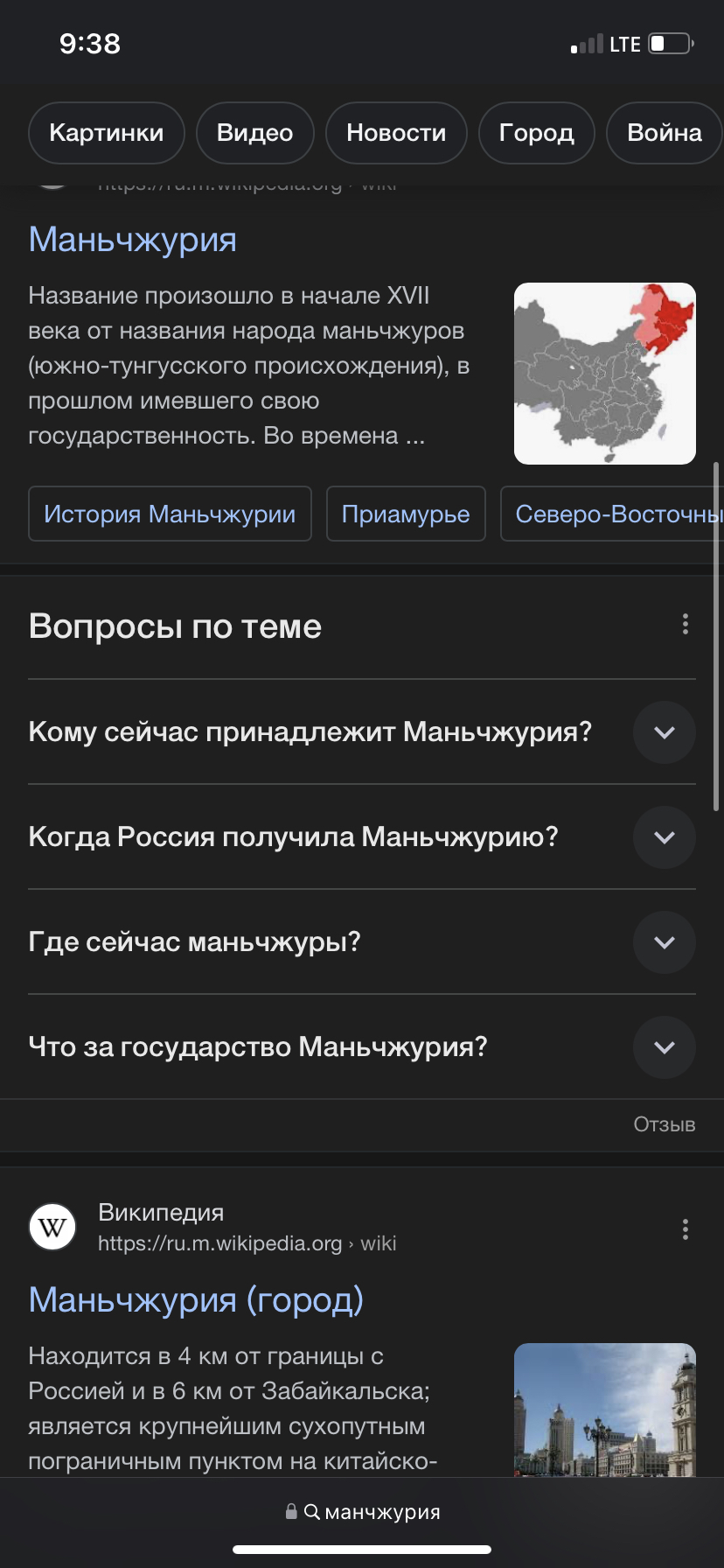Expand question Когда Россия получила Маньчжурию
The height and width of the screenshot is (1568, 724).
tap(664, 837)
